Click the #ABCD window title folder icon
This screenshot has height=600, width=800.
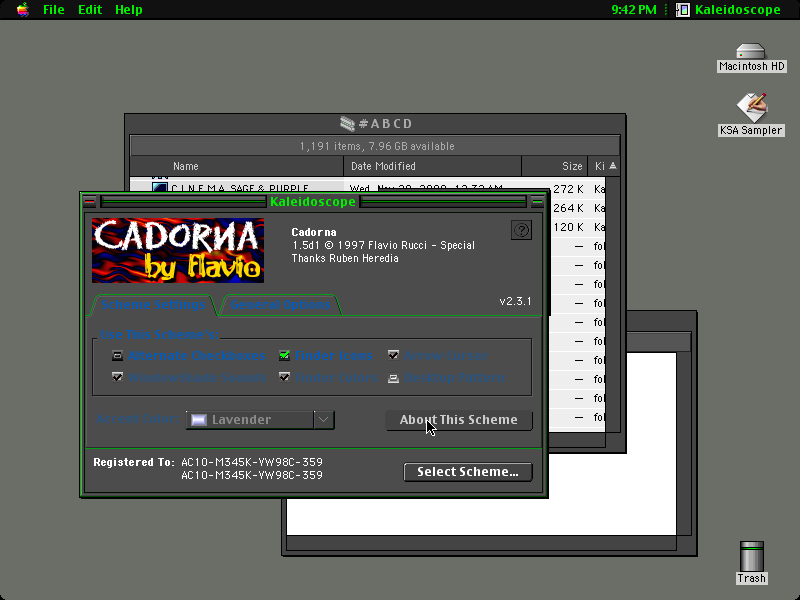[347, 123]
